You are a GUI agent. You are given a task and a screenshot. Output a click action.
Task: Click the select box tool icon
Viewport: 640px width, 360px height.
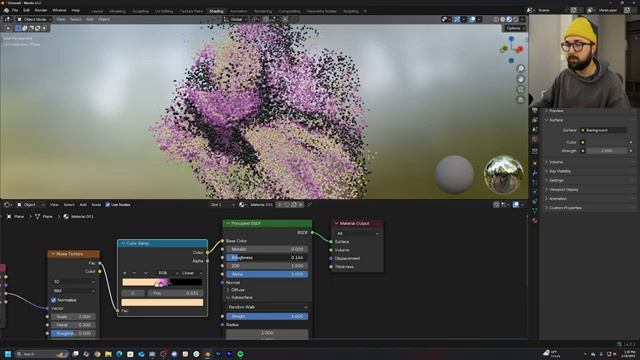[x=18, y=28]
